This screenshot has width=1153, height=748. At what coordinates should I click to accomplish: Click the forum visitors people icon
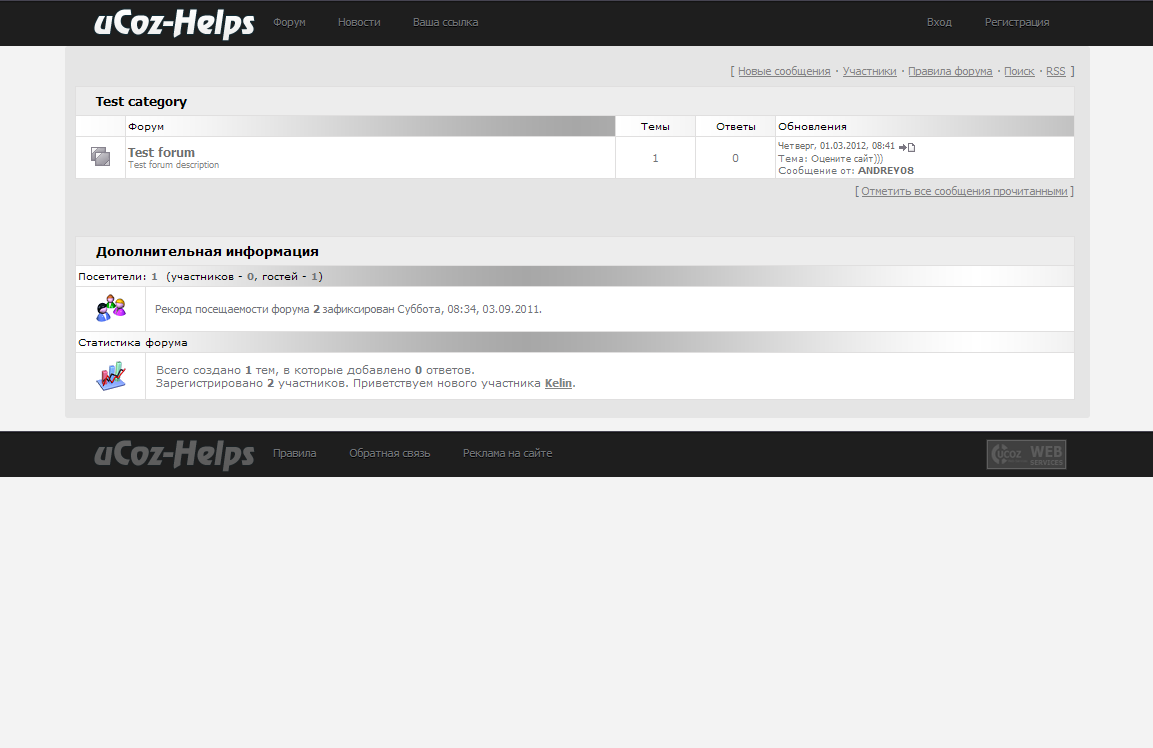(x=111, y=309)
